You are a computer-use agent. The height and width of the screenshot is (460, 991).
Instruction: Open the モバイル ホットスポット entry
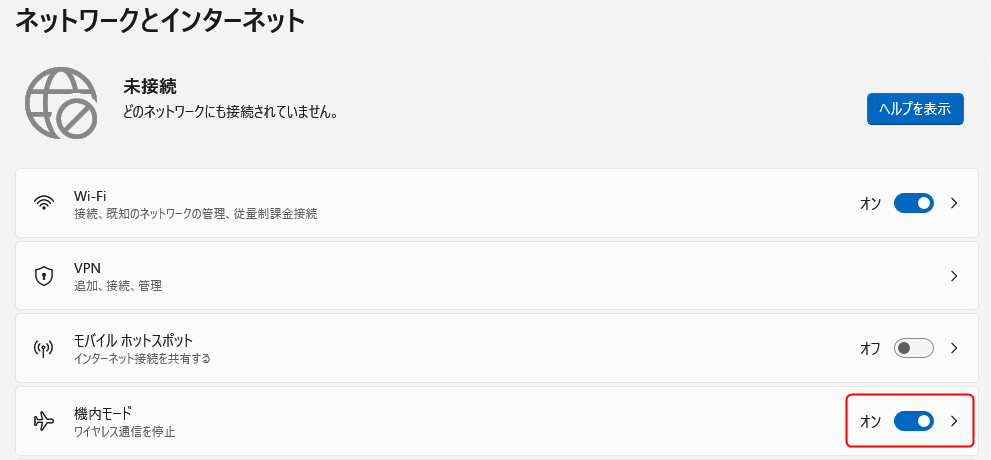[x=133, y=340]
